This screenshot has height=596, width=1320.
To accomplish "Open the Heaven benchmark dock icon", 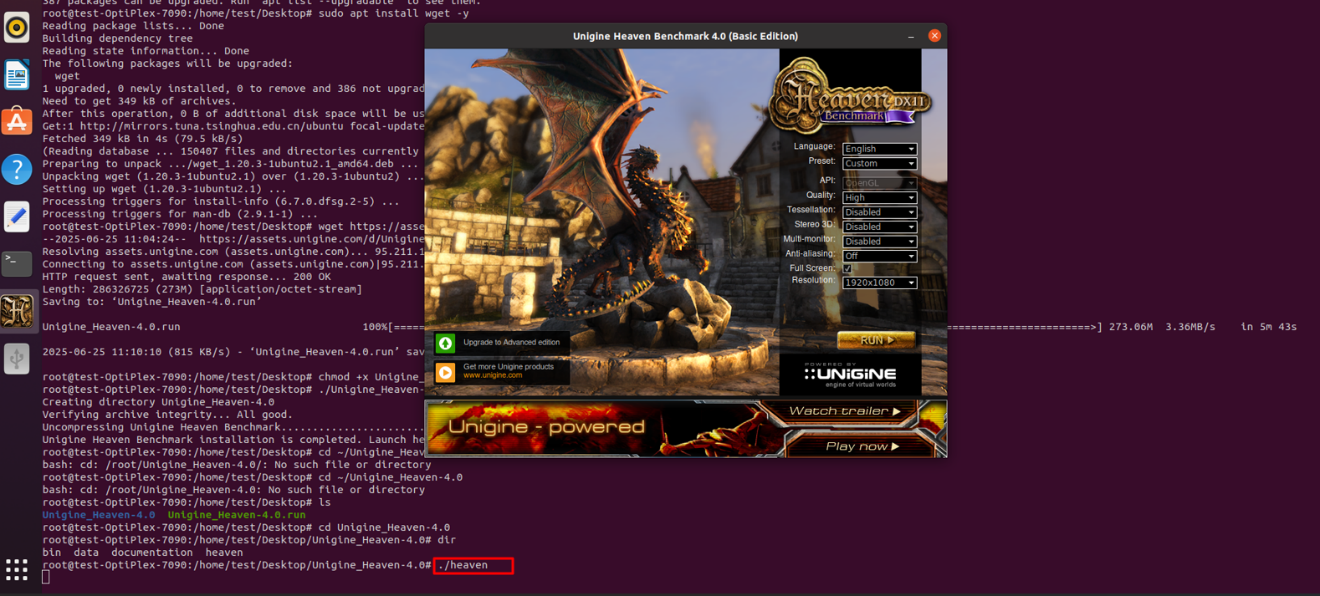I will pos(16,309).
